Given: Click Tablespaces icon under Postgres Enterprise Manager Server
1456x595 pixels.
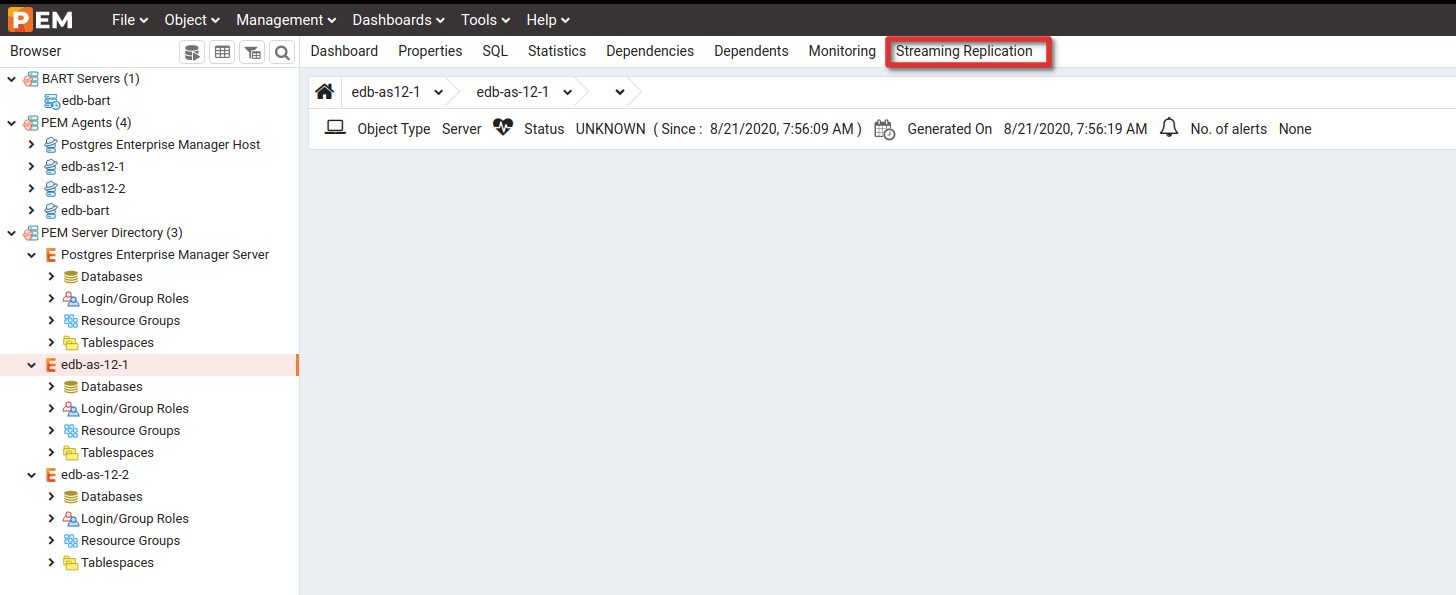Looking at the screenshot, I should [x=71, y=343].
